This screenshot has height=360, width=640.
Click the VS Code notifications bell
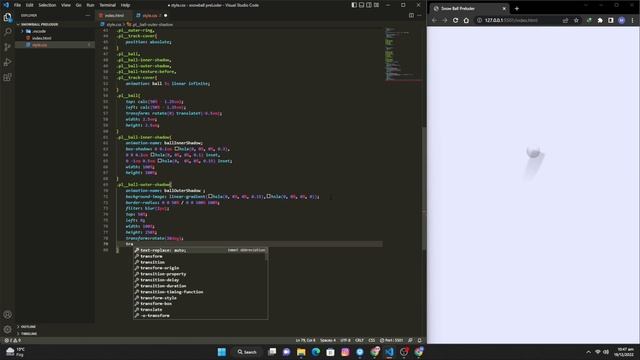point(420,340)
